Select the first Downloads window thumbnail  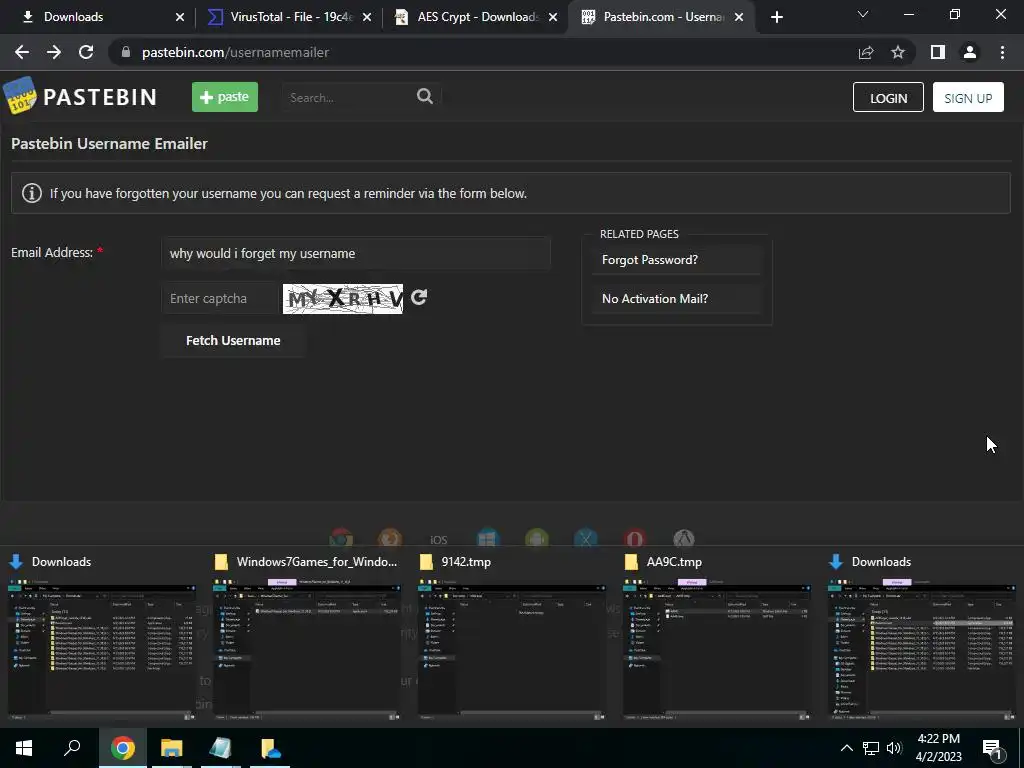coord(101,639)
